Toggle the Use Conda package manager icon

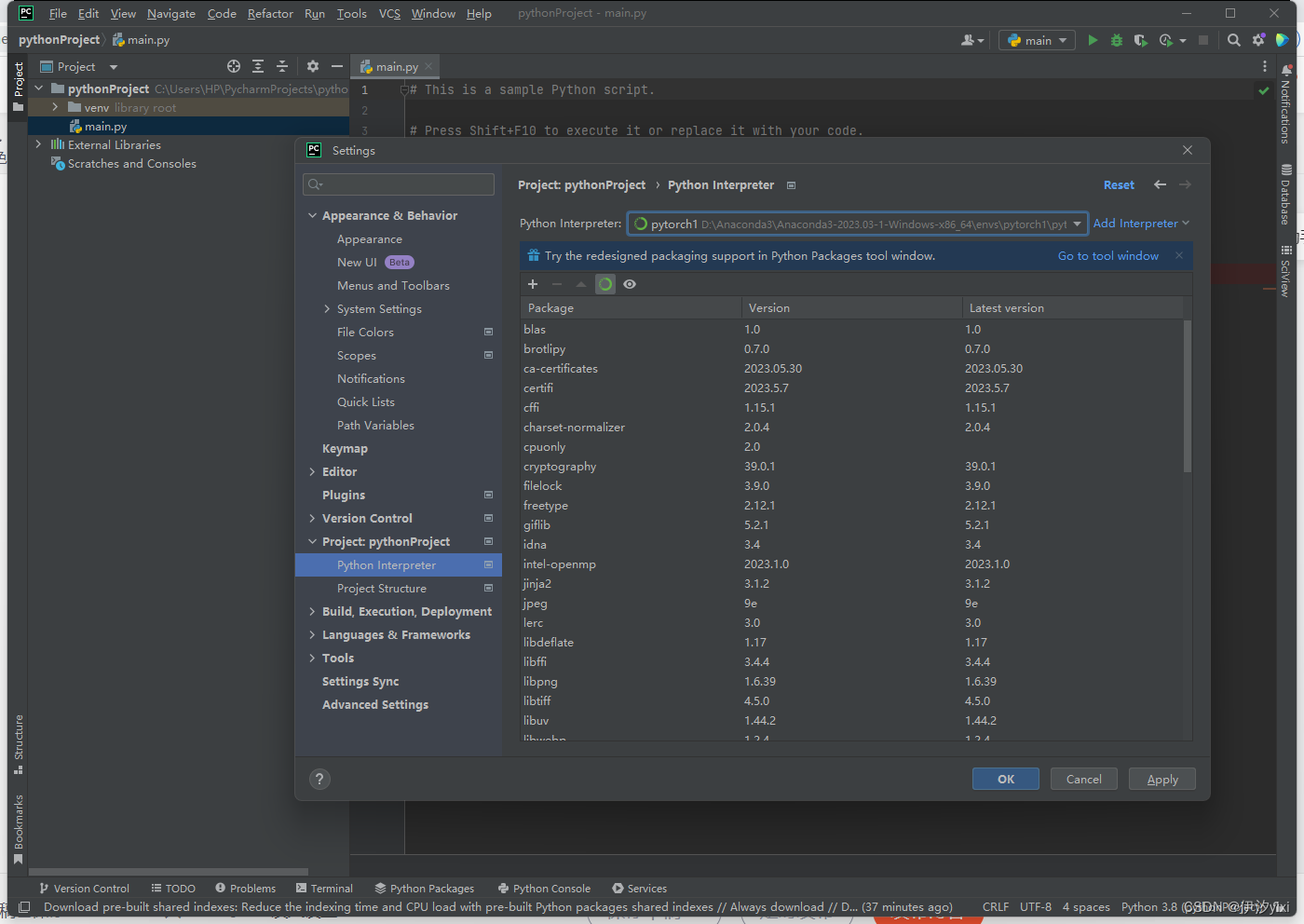(x=605, y=284)
